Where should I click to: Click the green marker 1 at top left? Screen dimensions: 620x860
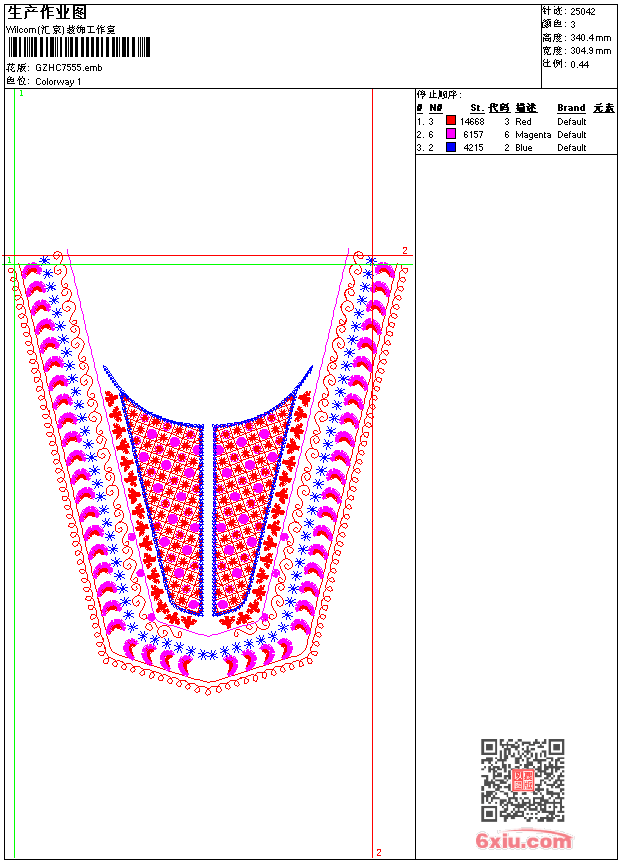pyautogui.click(x=21, y=94)
